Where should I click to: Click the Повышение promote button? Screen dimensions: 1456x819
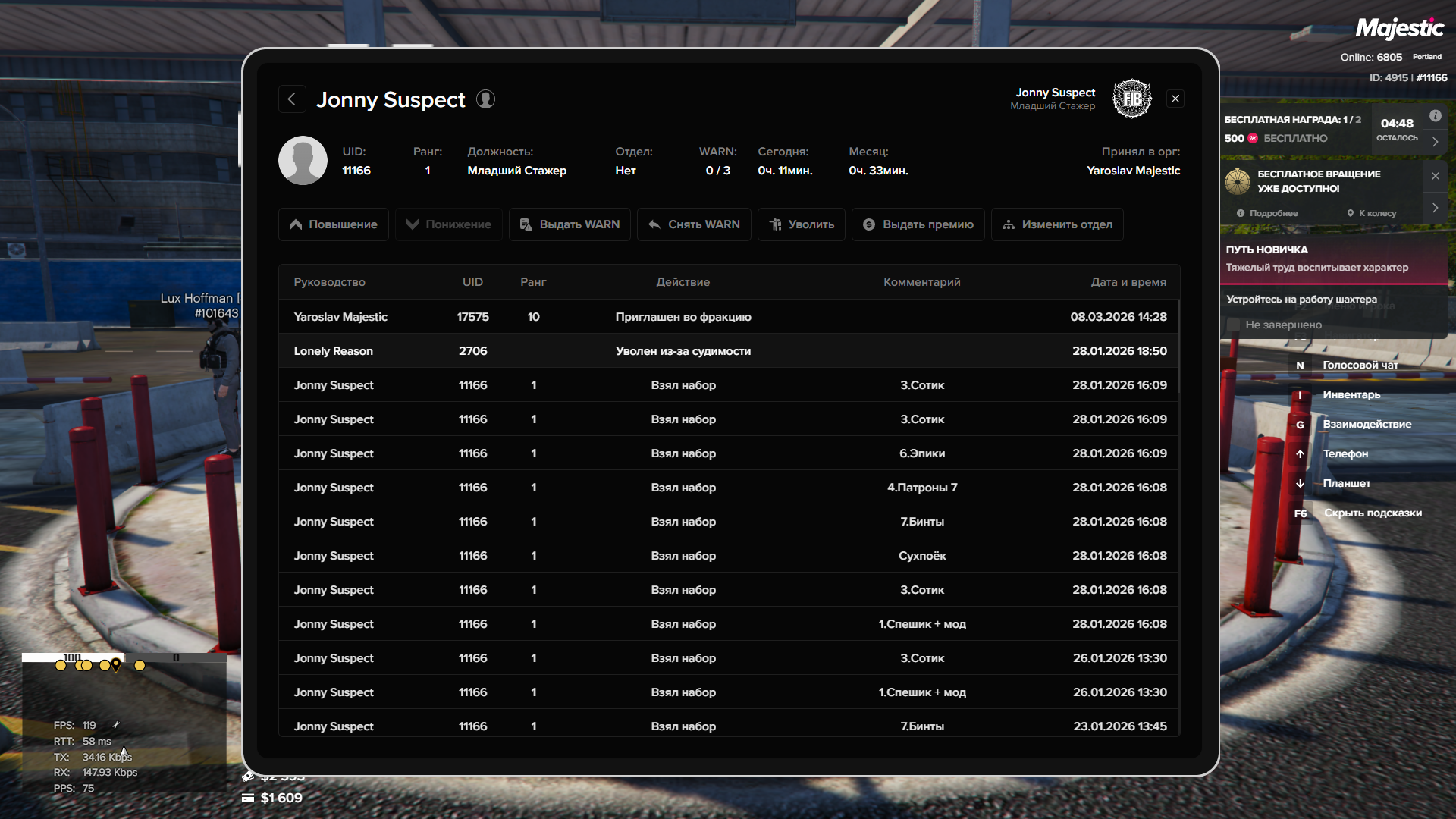pyautogui.click(x=334, y=224)
